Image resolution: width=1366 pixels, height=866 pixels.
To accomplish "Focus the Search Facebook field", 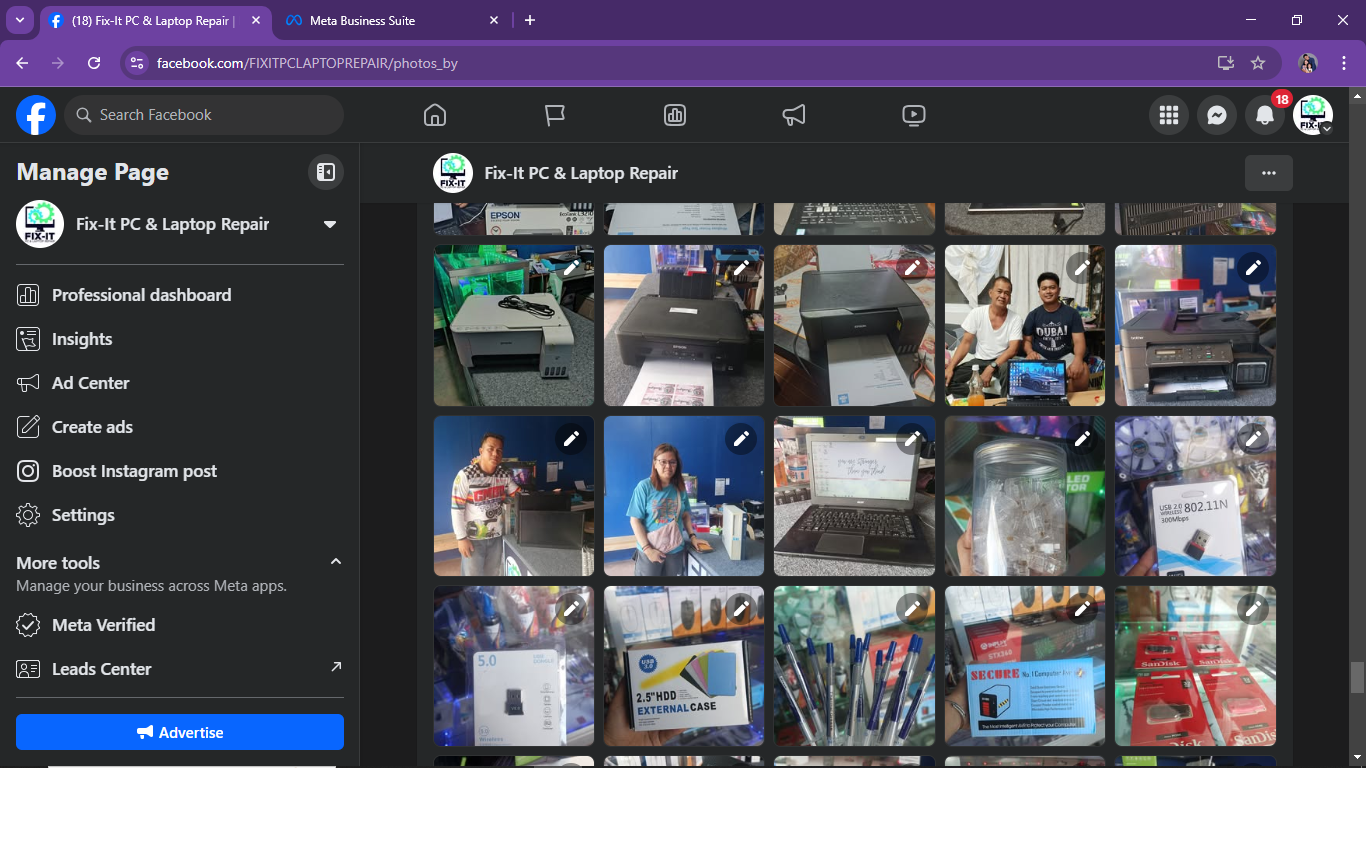I will click(x=204, y=115).
